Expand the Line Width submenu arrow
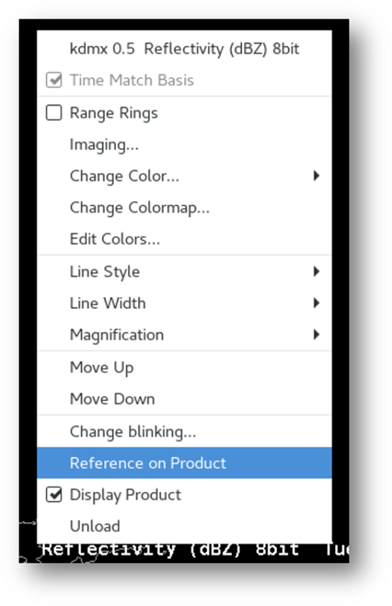The height and width of the screenshot is (606, 392). tap(316, 303)
